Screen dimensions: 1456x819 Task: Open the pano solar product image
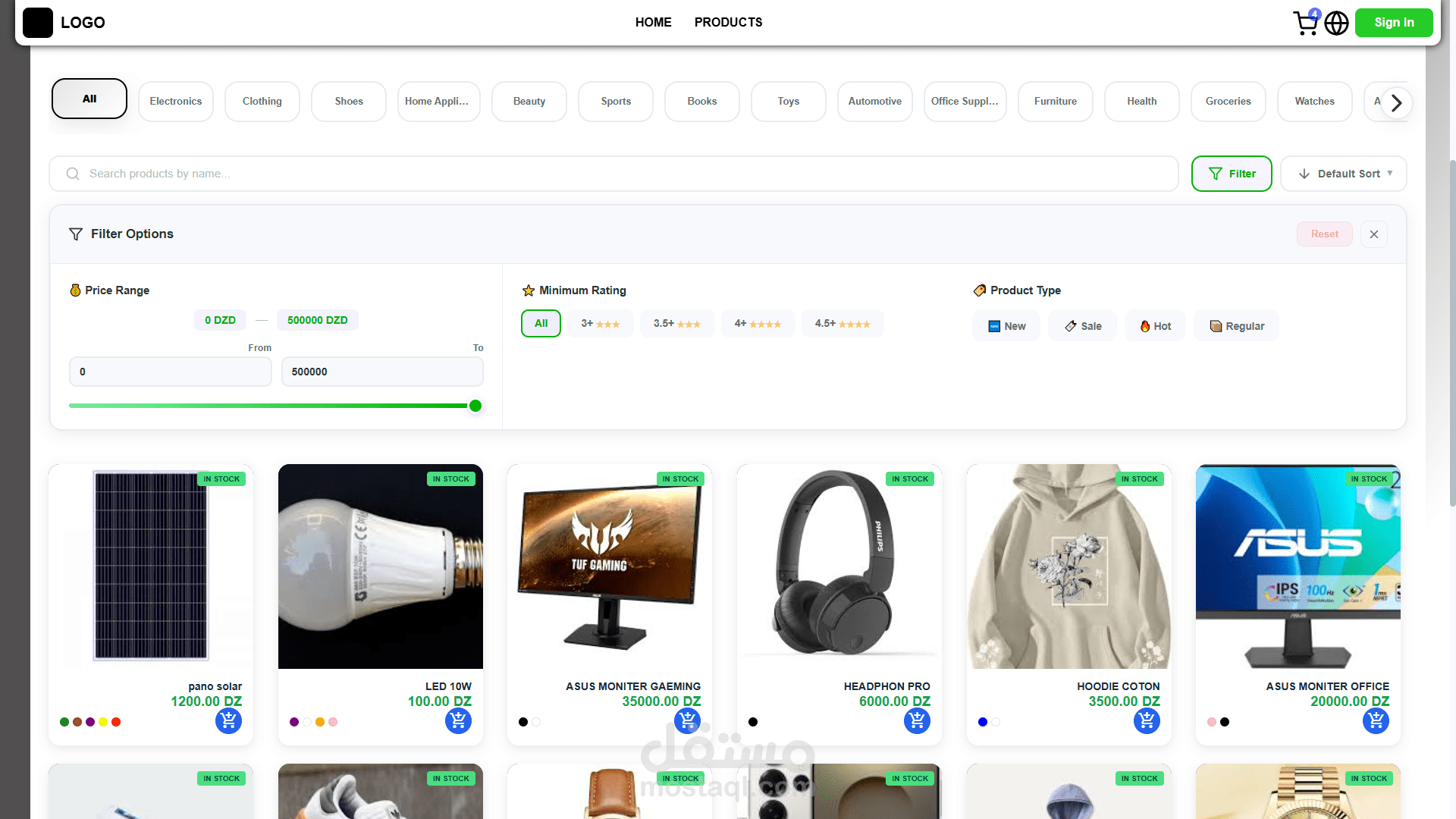pos(151,566)
